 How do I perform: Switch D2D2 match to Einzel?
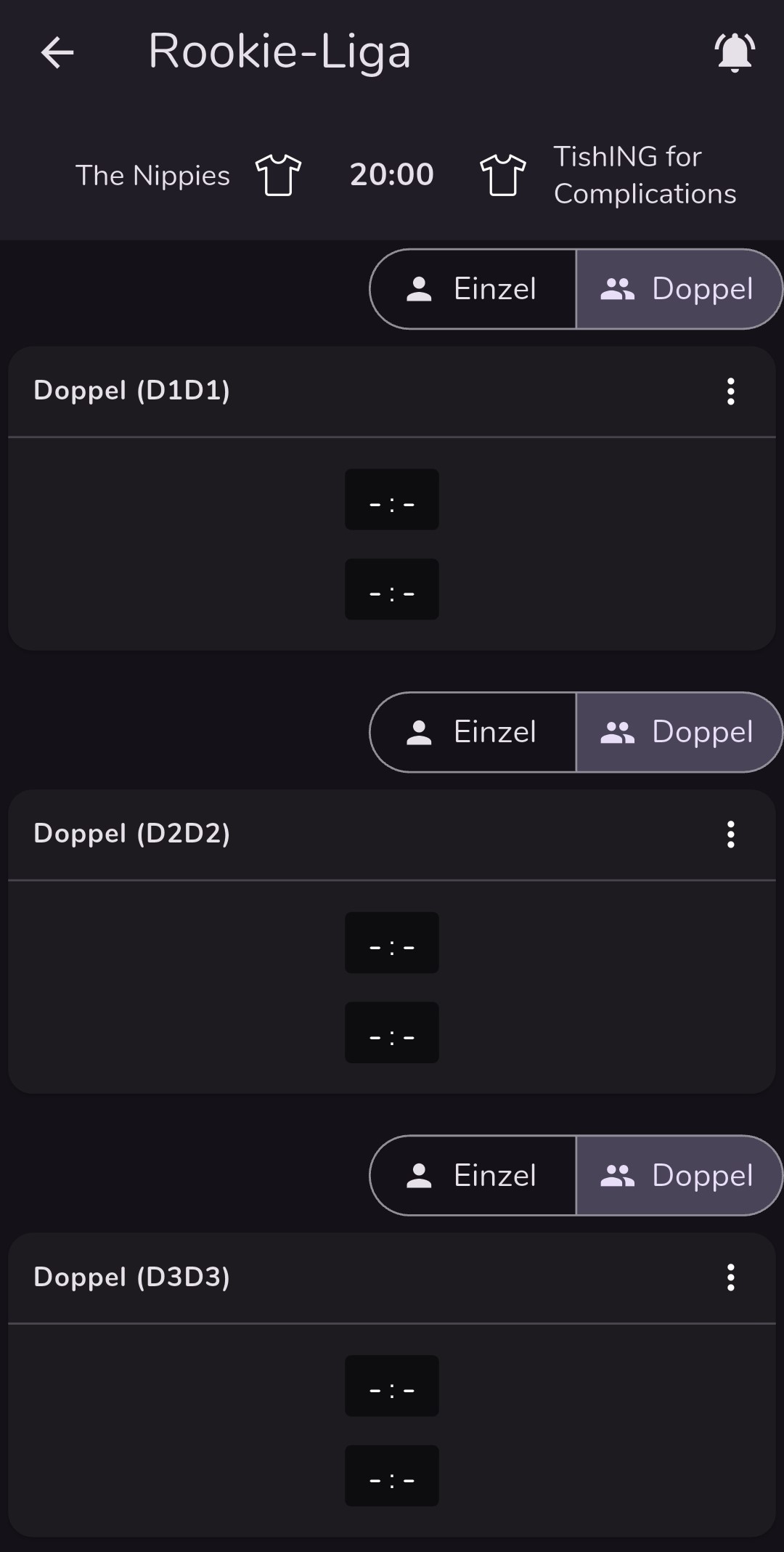coord(473,732)
